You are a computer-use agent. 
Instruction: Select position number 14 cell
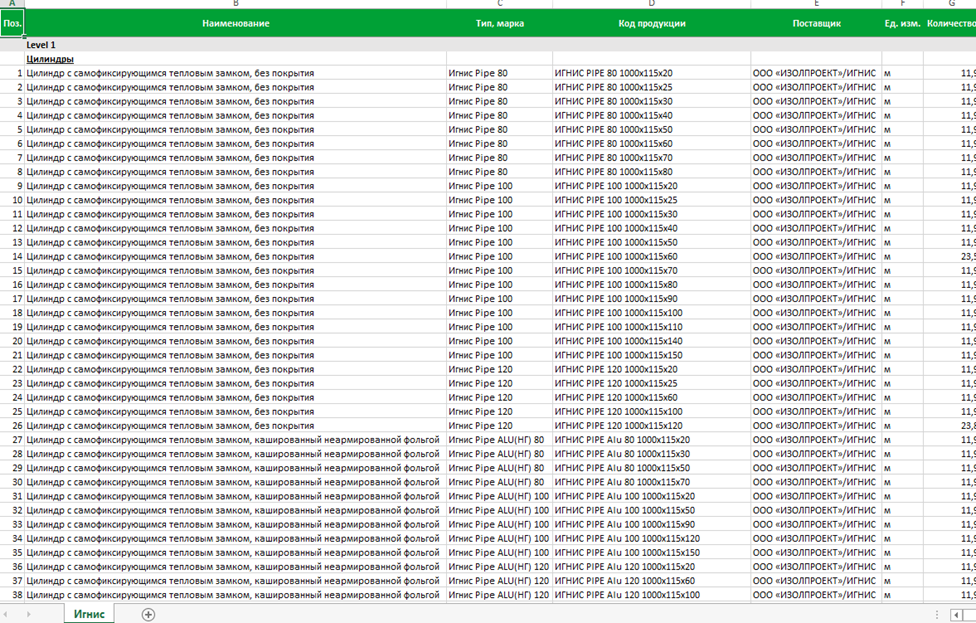point(12,256)
